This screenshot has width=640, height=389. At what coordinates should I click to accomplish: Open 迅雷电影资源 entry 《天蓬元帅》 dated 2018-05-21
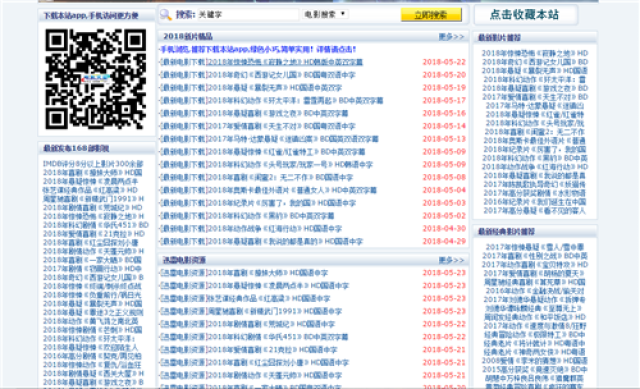[274, 375]
